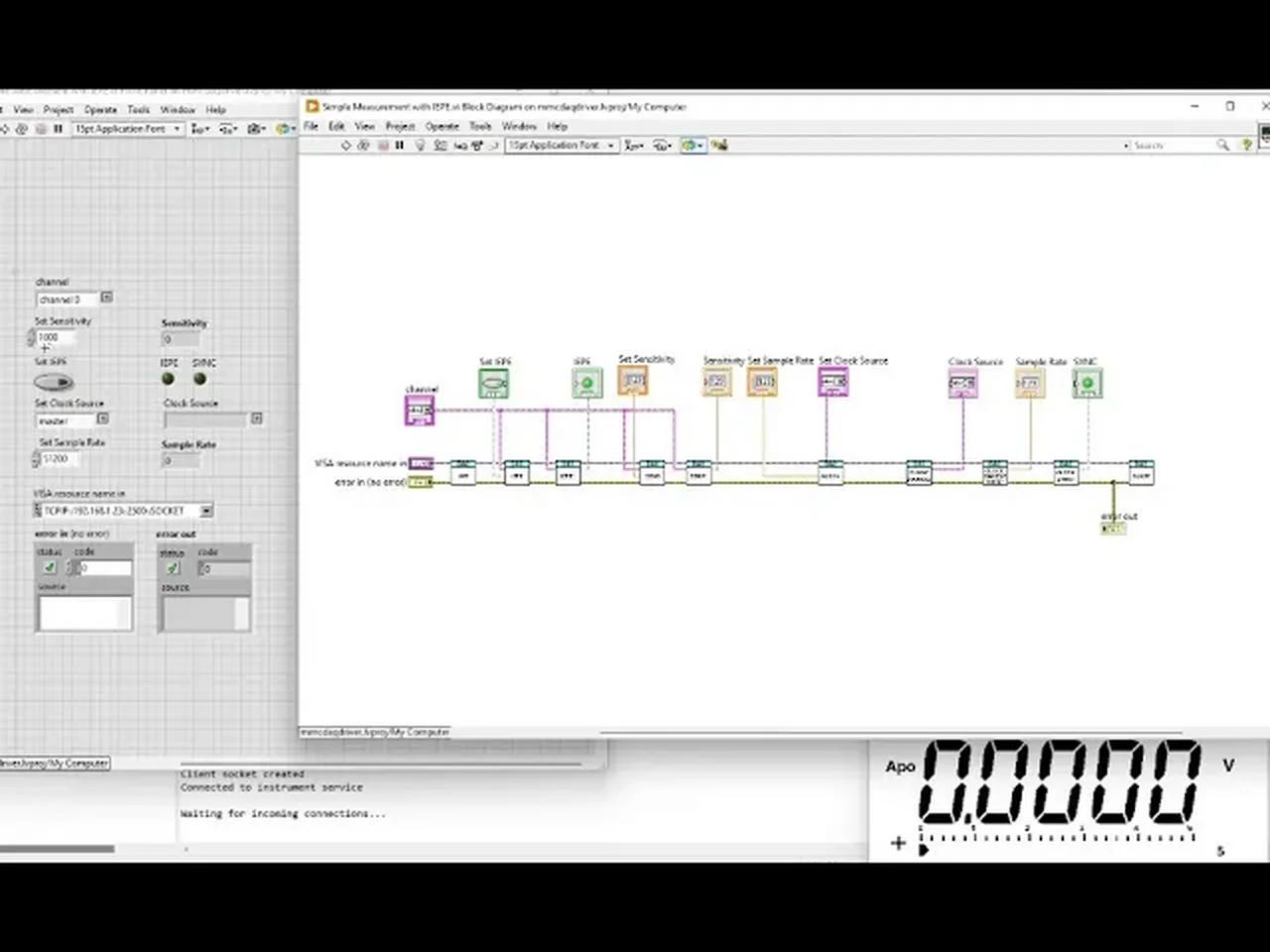Open the channel selection dropdown
The image size is (1270, 952).
pyautogui.click(x=106, y=297)
